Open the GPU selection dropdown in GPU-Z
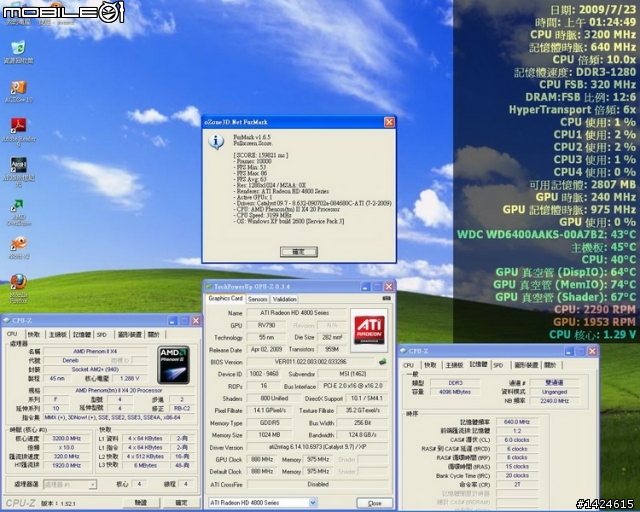 [313, 503]
